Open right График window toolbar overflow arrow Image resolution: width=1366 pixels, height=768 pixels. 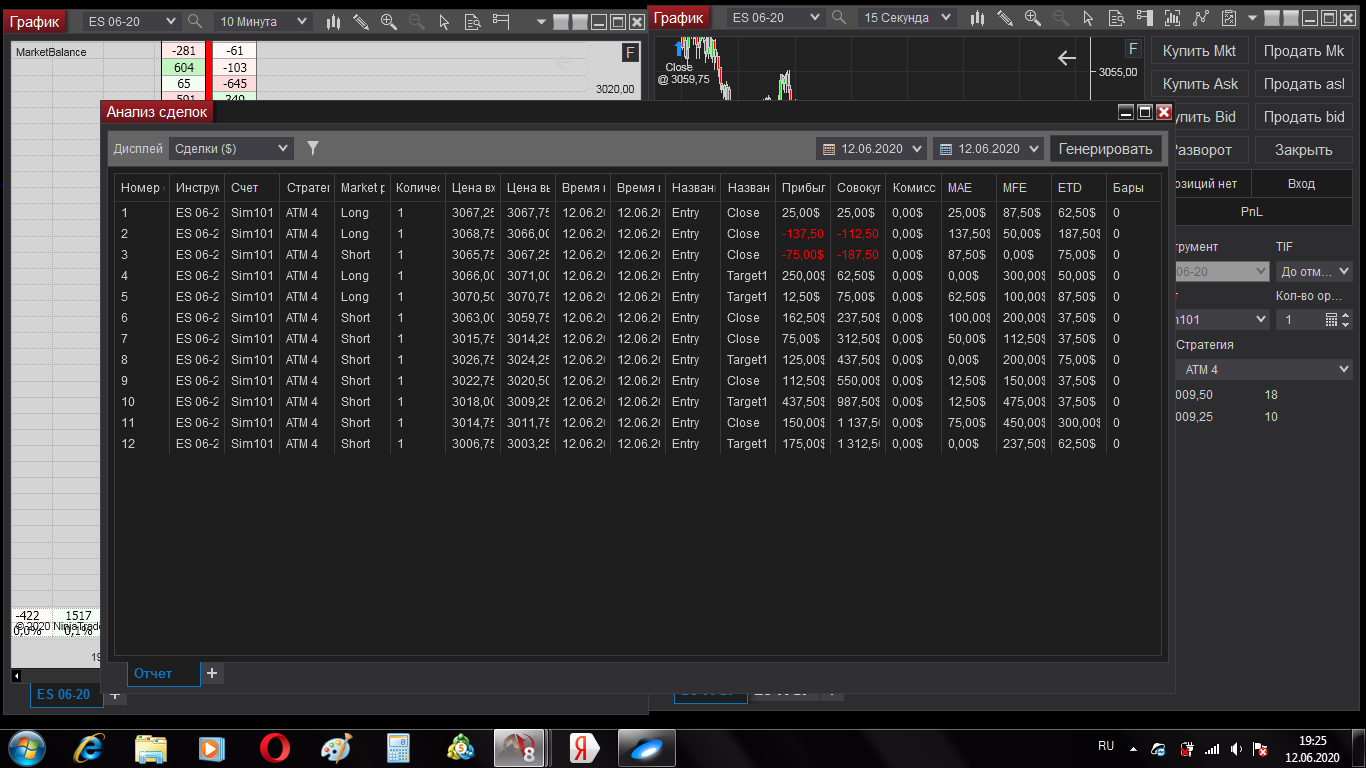point(1253,18)
